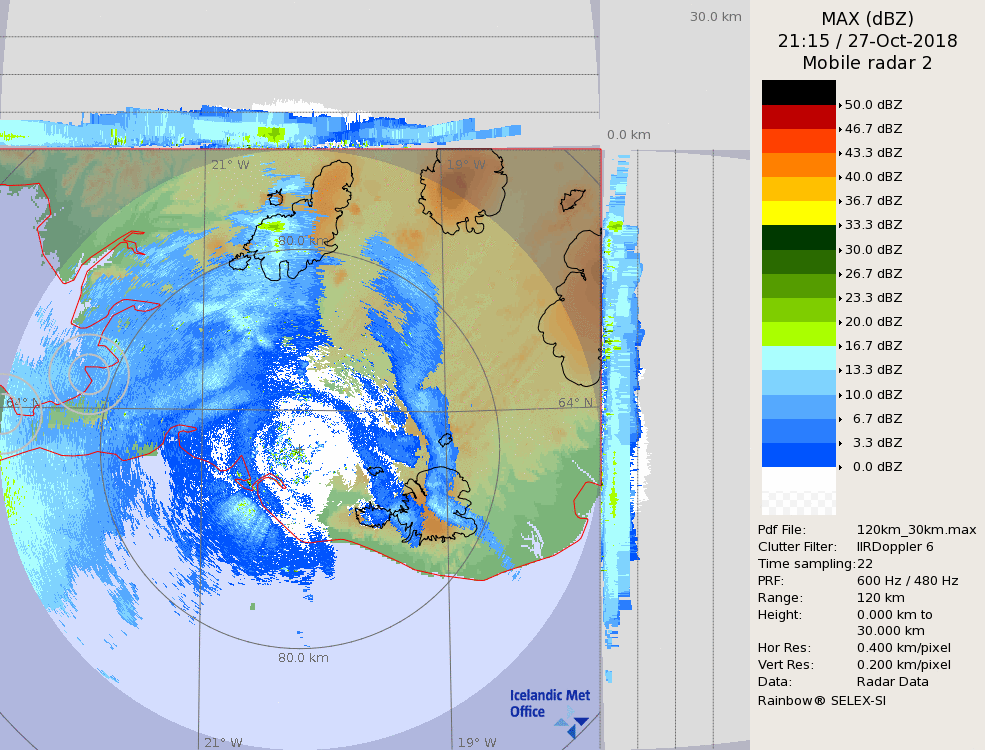Select the Mobile radar 2 label
Image resolution: width=985 pixels, height=750 pixels.
coord(867,63)
